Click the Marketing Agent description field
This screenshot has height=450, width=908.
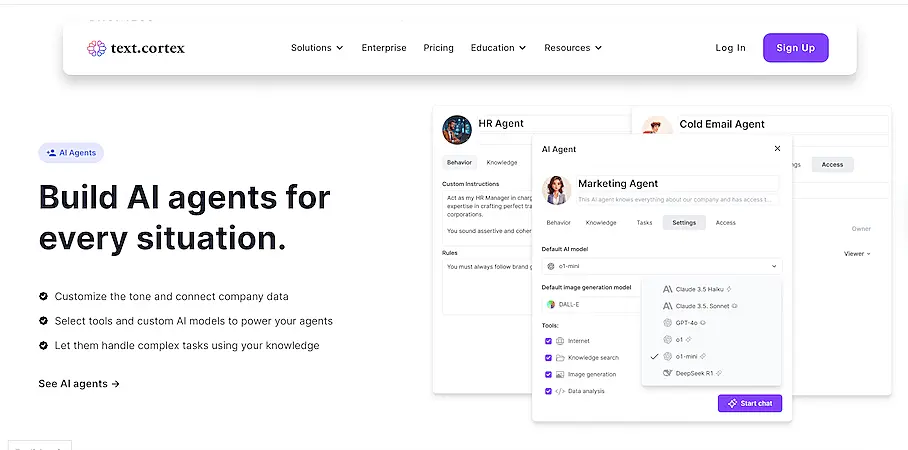coord(677,199)
